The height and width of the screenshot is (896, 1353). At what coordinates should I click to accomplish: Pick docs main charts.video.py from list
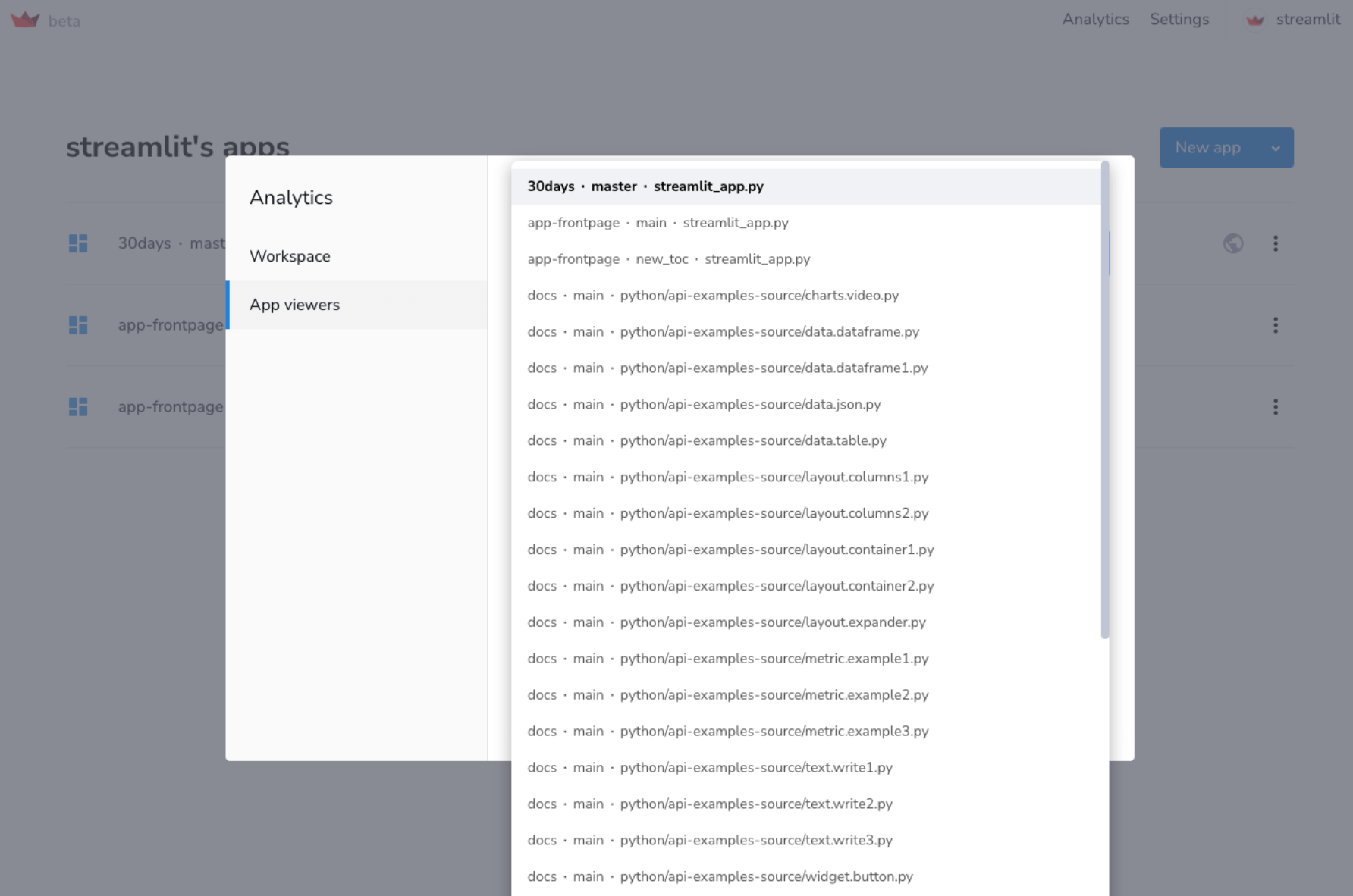(x=712, y=296)
